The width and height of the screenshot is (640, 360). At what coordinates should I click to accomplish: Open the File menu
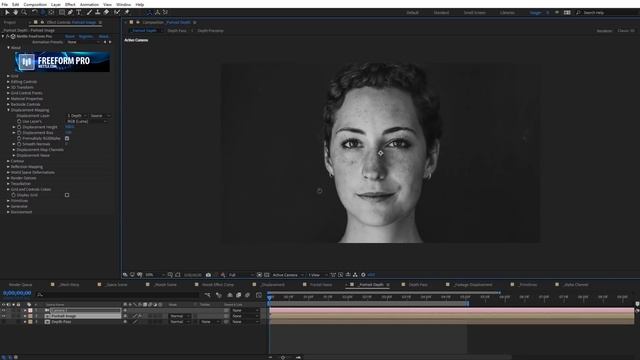4,4
